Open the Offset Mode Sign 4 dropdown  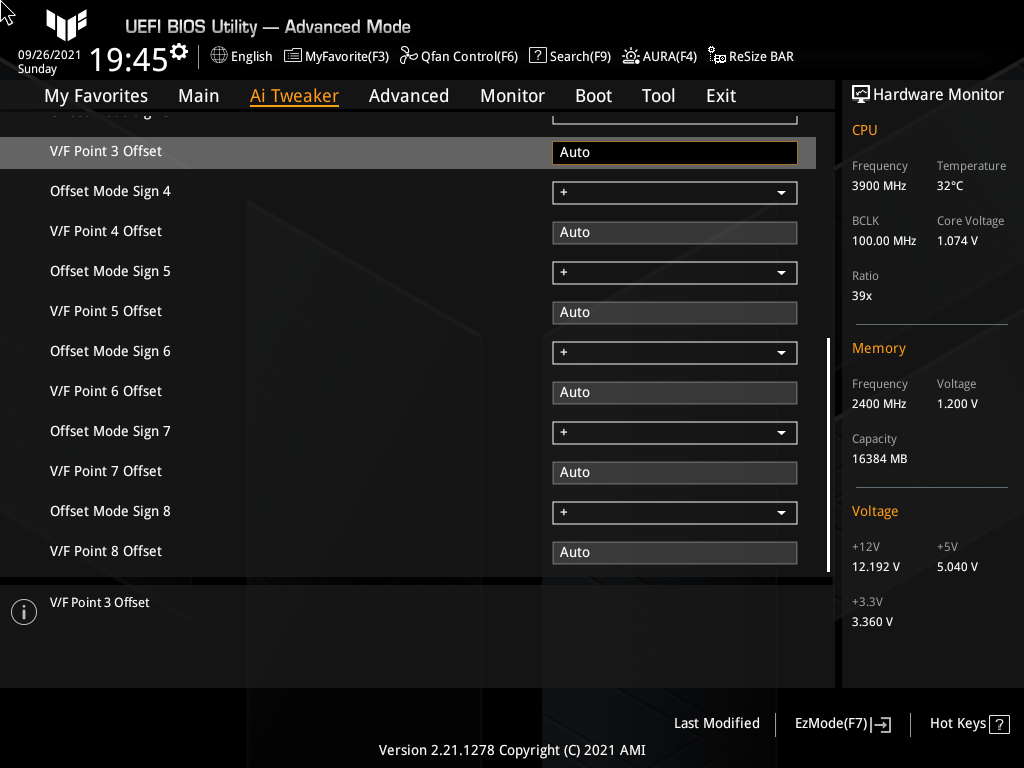[x=674, y=192]
